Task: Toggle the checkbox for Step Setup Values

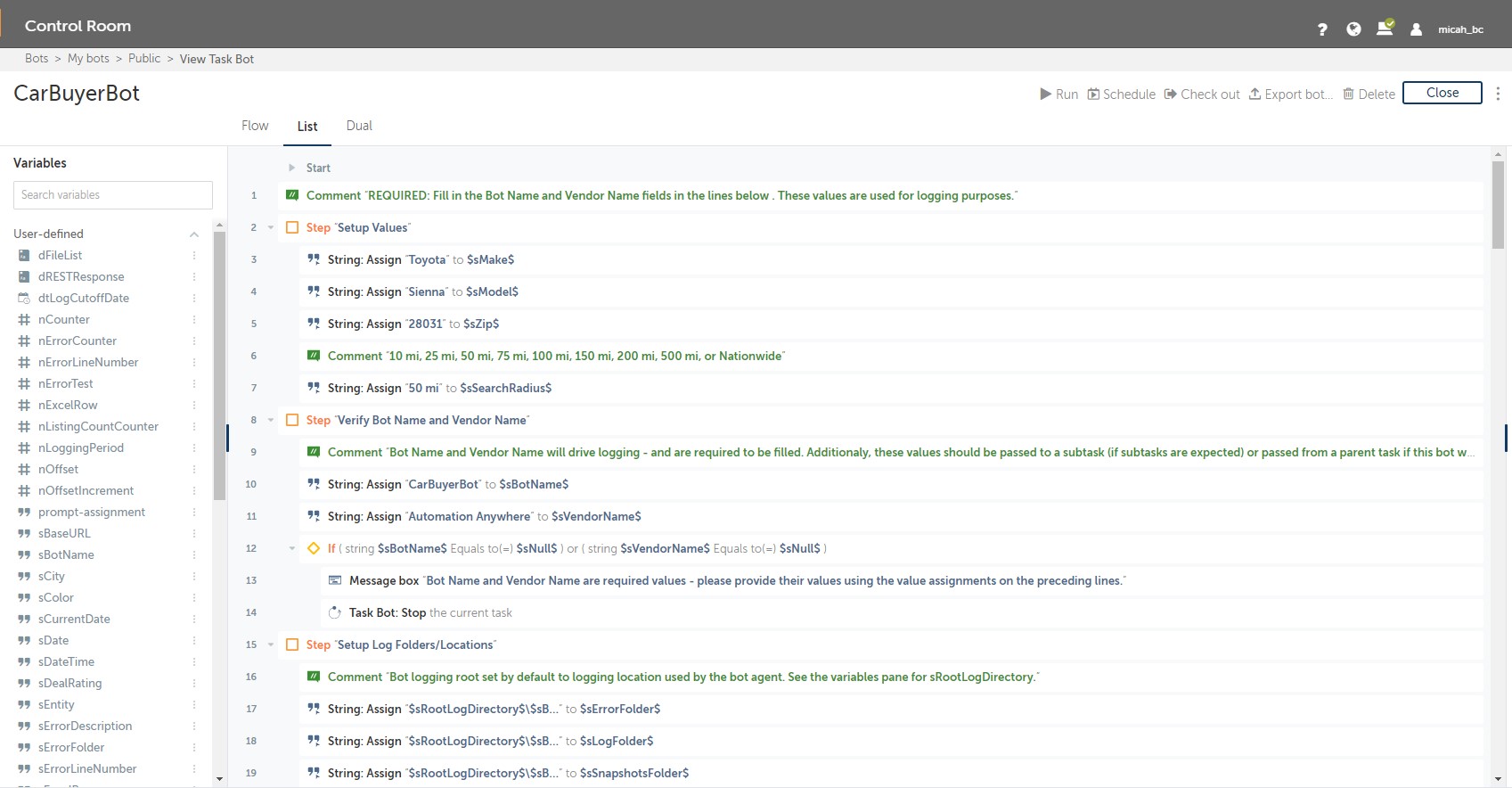Action: (x=292, y=227)
